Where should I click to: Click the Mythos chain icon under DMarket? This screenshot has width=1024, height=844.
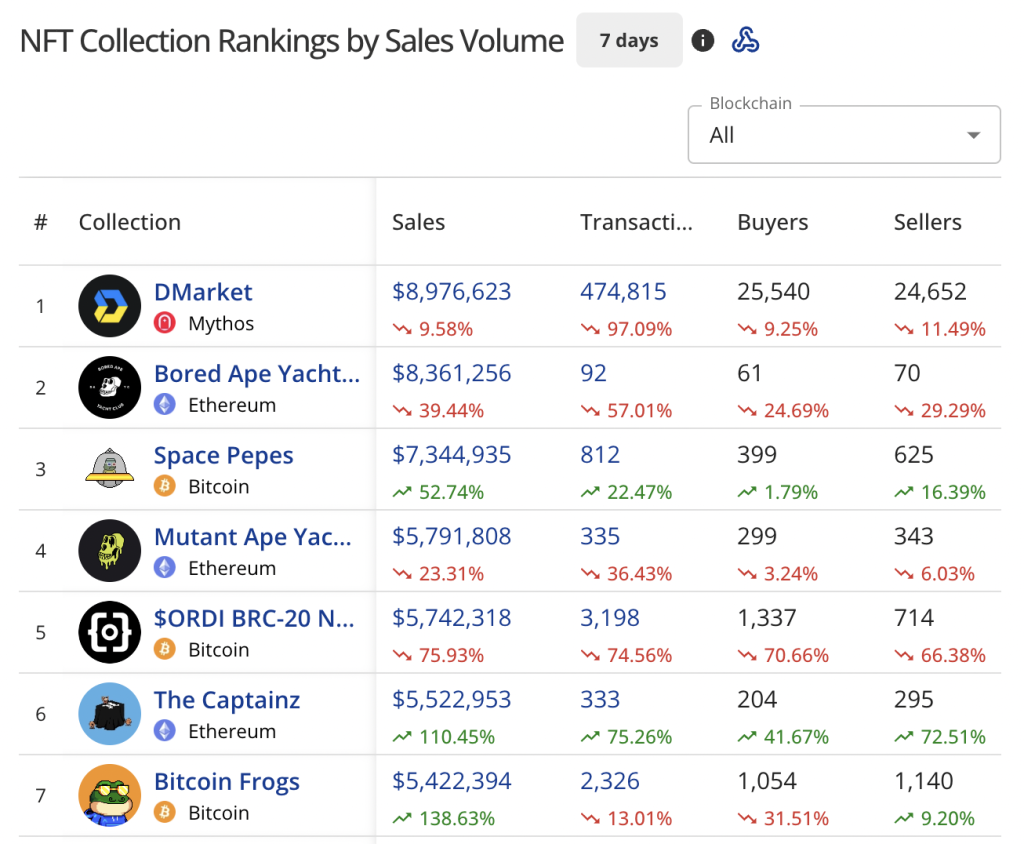(162, 324)
